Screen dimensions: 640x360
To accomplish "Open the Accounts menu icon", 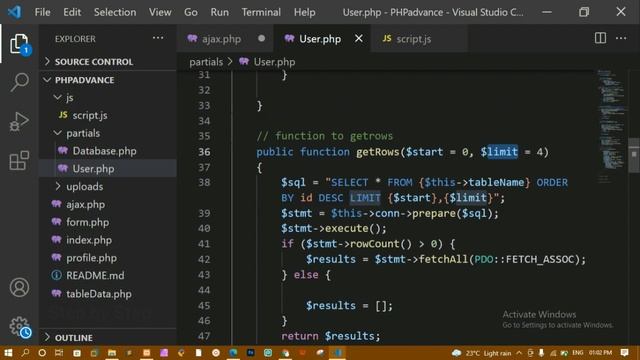I will coord(19,287).
